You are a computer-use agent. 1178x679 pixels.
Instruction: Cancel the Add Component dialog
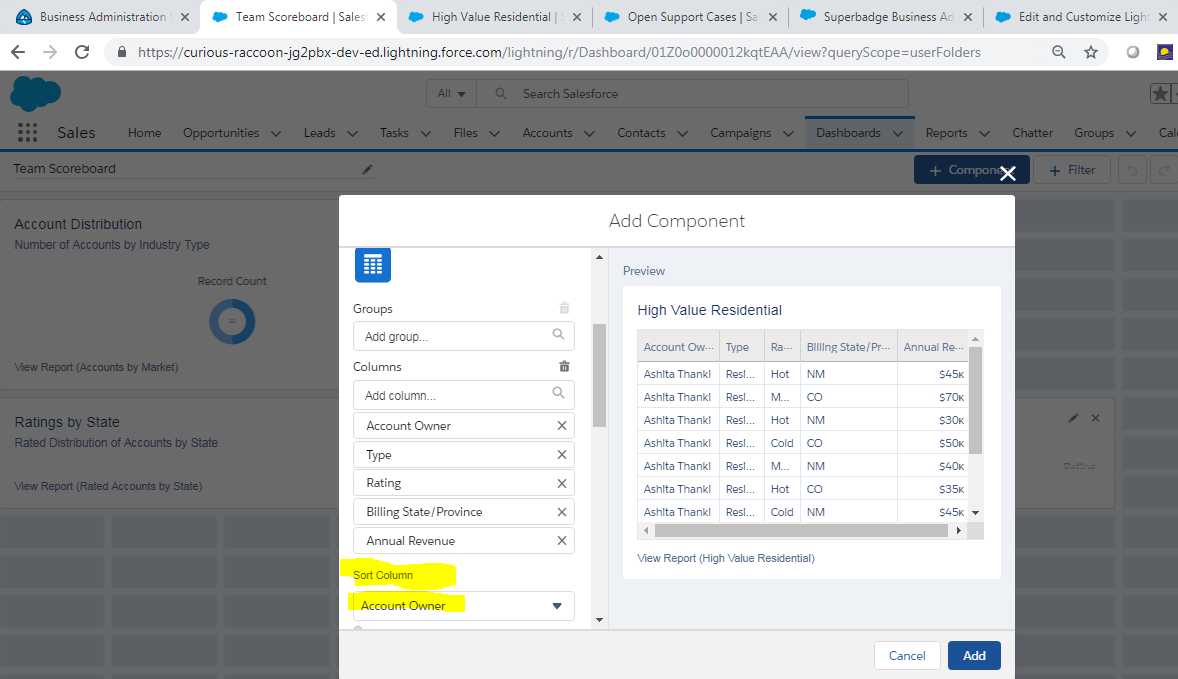point(907,656)
